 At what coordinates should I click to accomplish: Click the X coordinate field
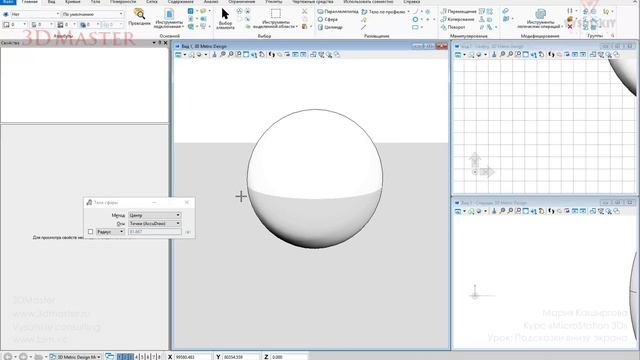[x=193, y=357]
